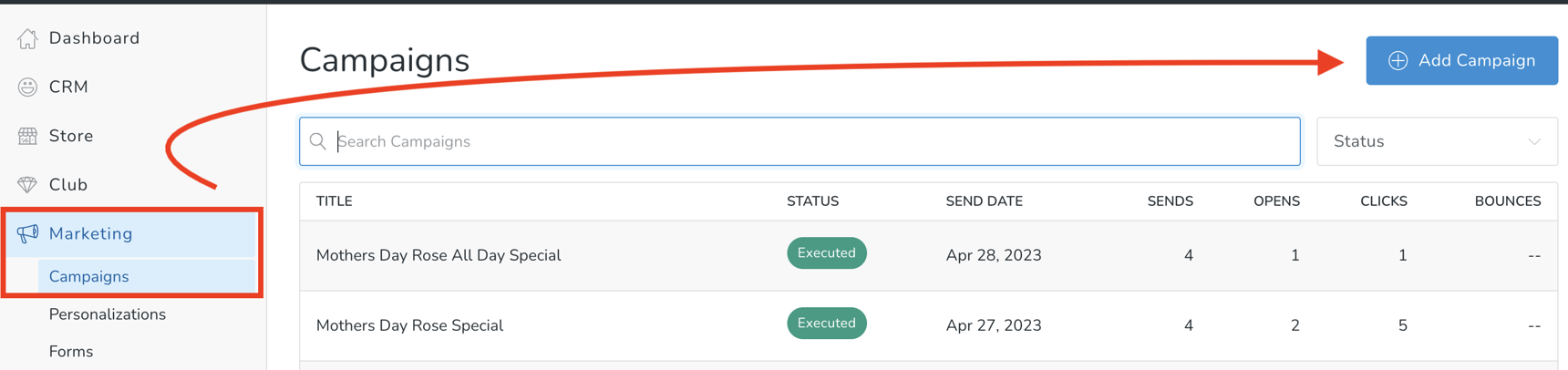Open the Mothers Day Rose Special campaign
1568x370 pixels.
click(409, 325)
